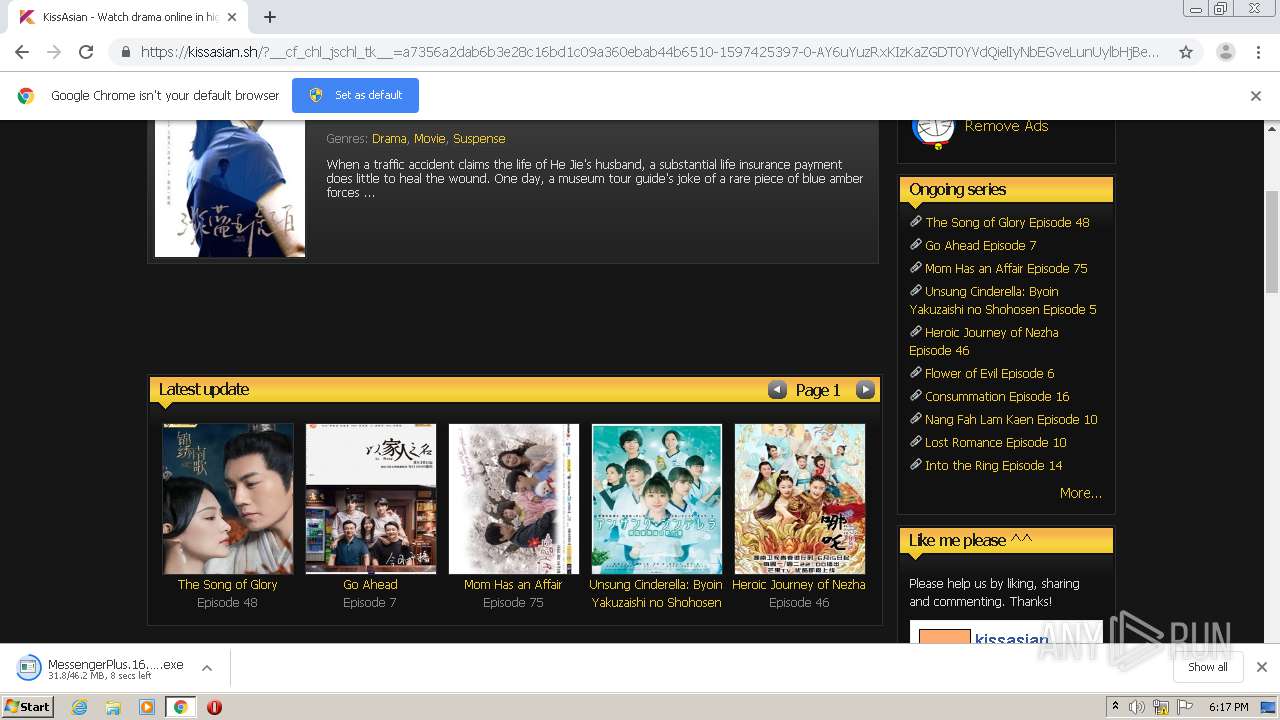Click the taskbar clock 6:17 PM
Viewport: 1280px width, 720px height.
1228,707
